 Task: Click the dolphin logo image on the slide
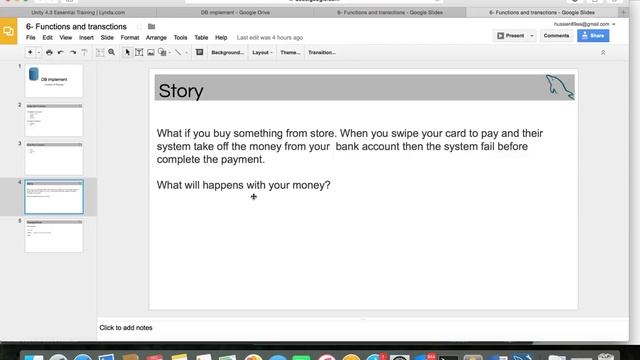coord(560,87)
